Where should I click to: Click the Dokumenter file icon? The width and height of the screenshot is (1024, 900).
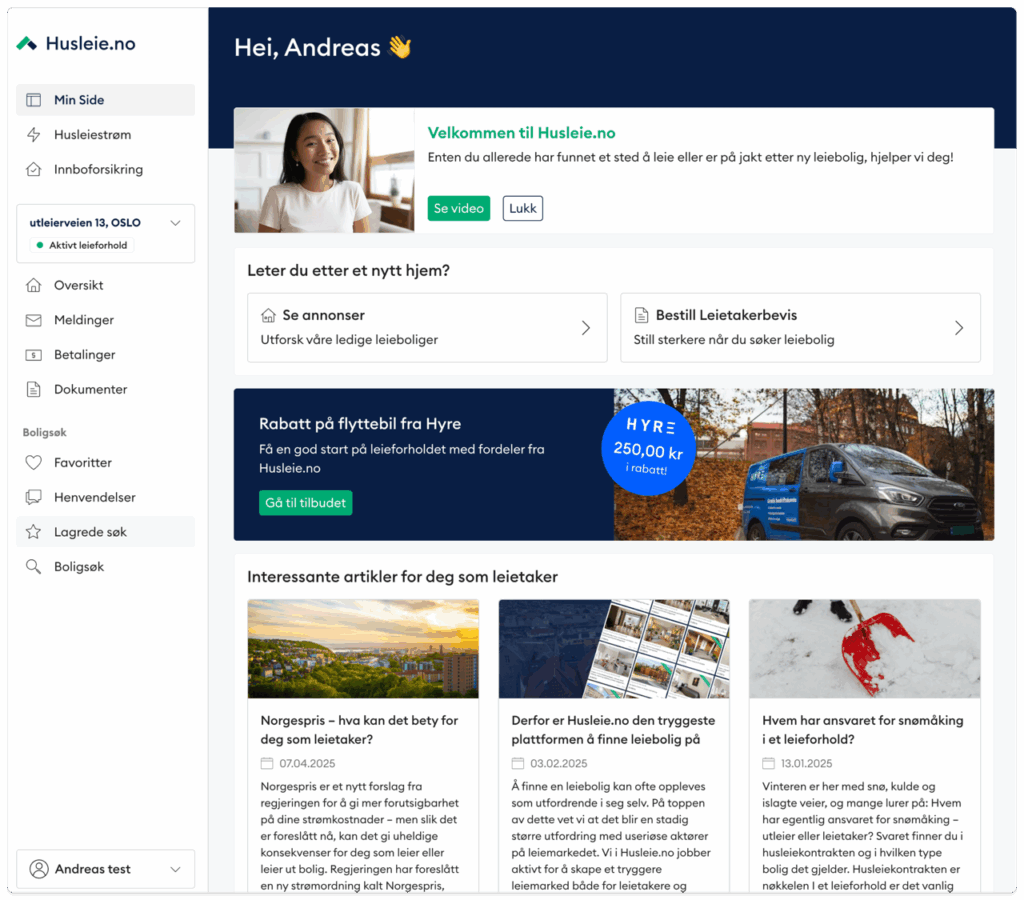click(34, 389)
